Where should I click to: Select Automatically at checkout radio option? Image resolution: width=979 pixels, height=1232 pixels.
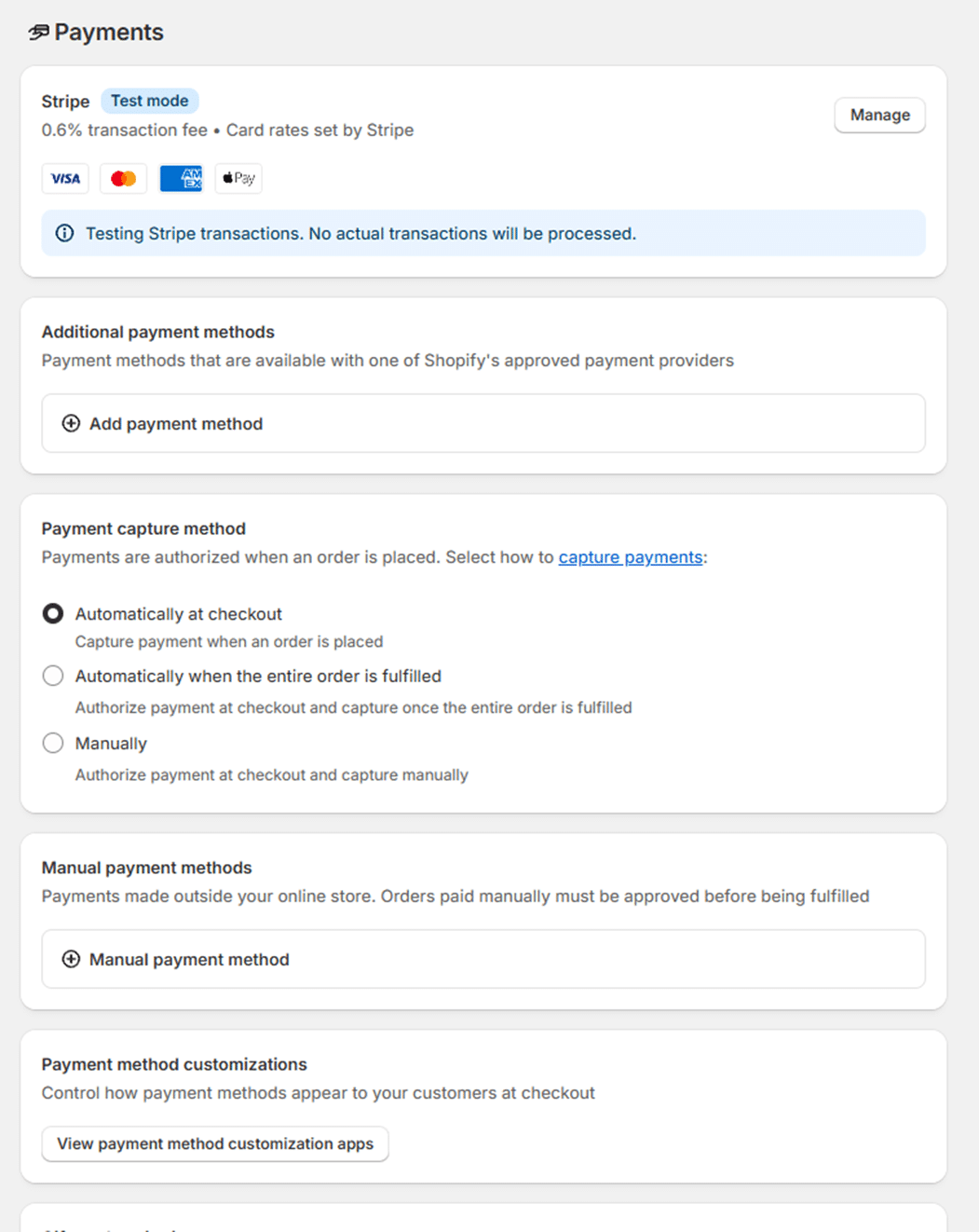53,613
